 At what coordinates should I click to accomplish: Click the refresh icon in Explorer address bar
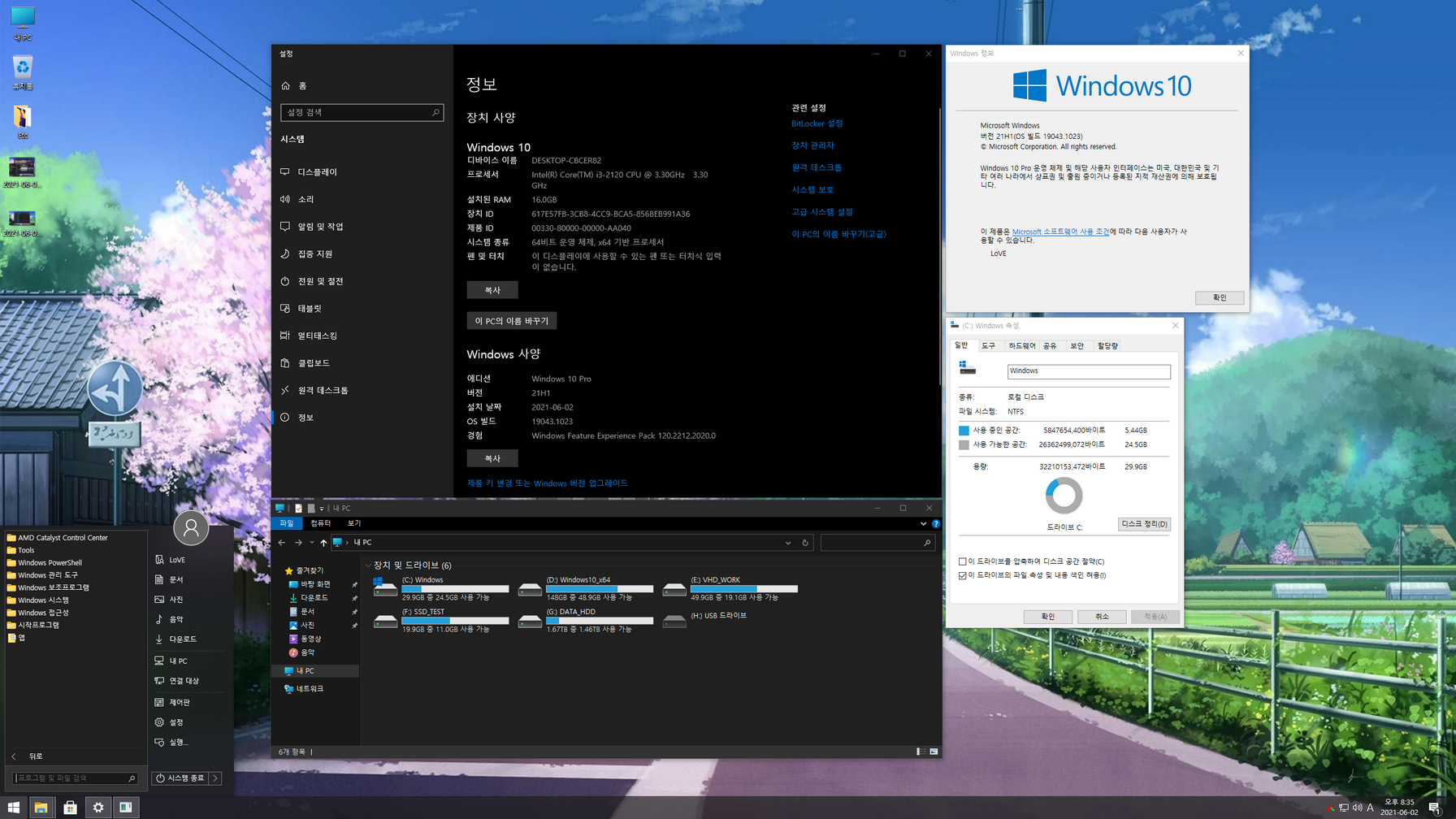[x=805, y=543]
